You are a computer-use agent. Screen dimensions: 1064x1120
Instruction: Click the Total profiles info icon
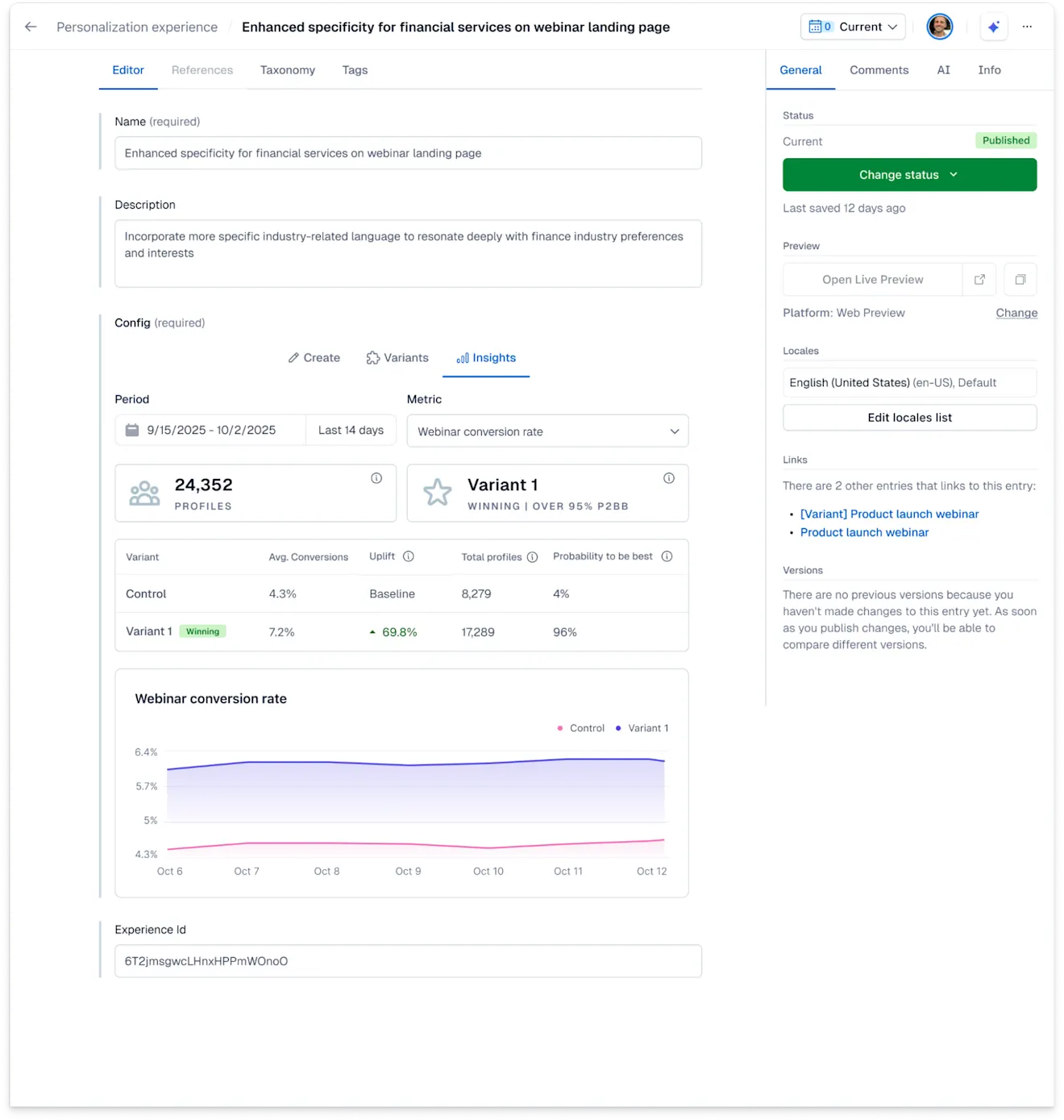pyautogui.click(x=532, y=557)
